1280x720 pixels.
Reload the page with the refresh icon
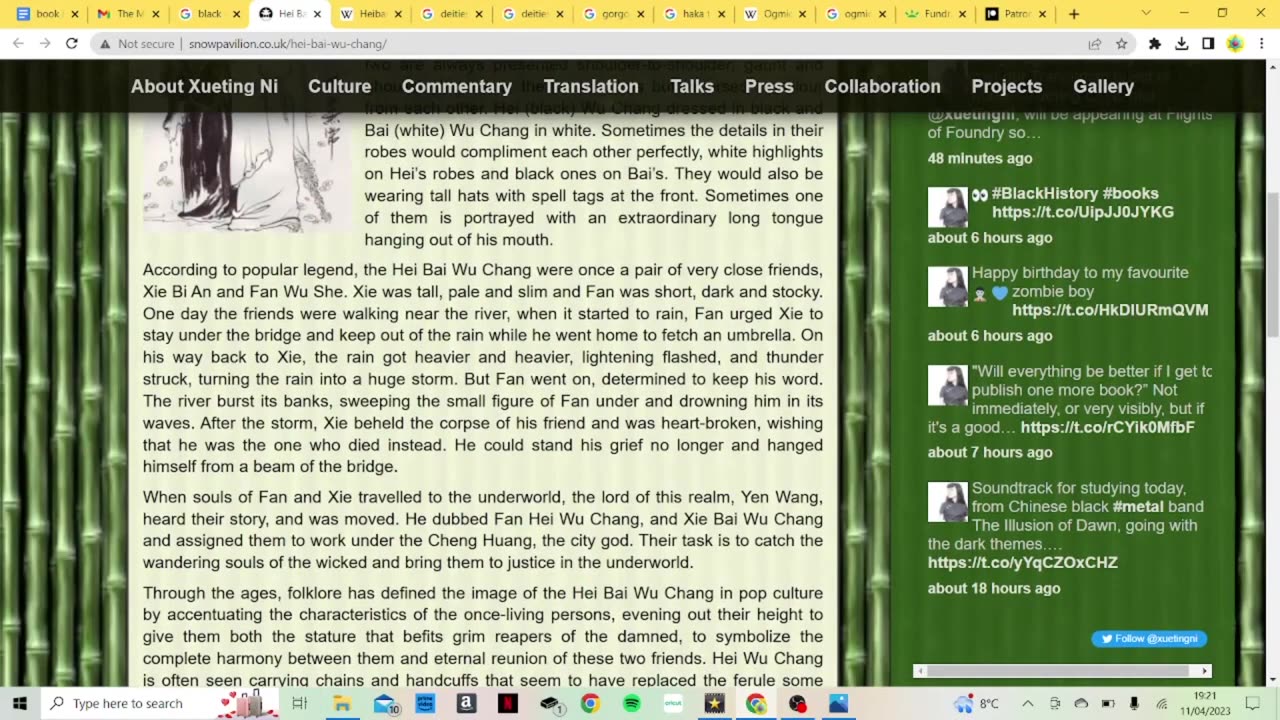[71, 44]
